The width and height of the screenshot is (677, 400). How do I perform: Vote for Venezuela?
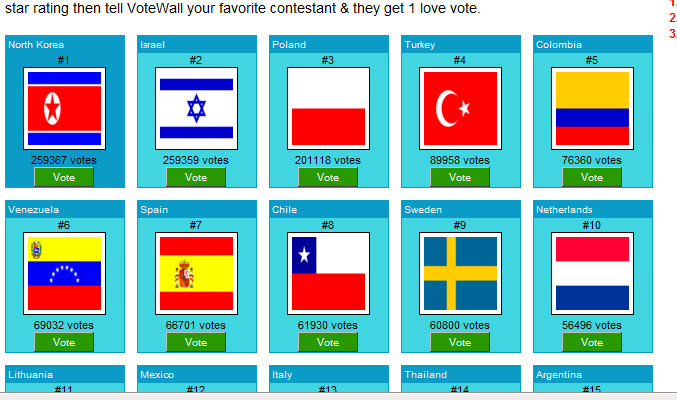click(x=64, y=342)
